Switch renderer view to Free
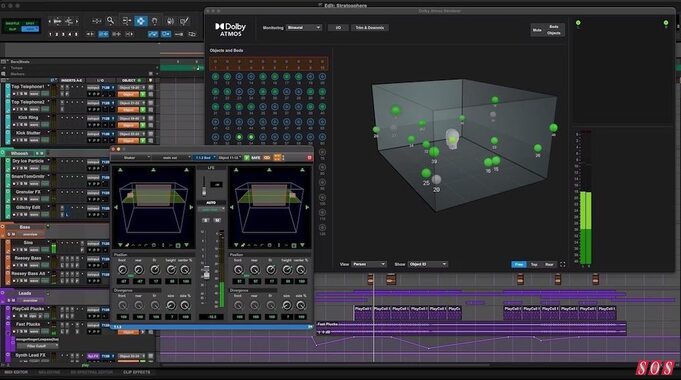681x380 pixels. coord(519,264)
